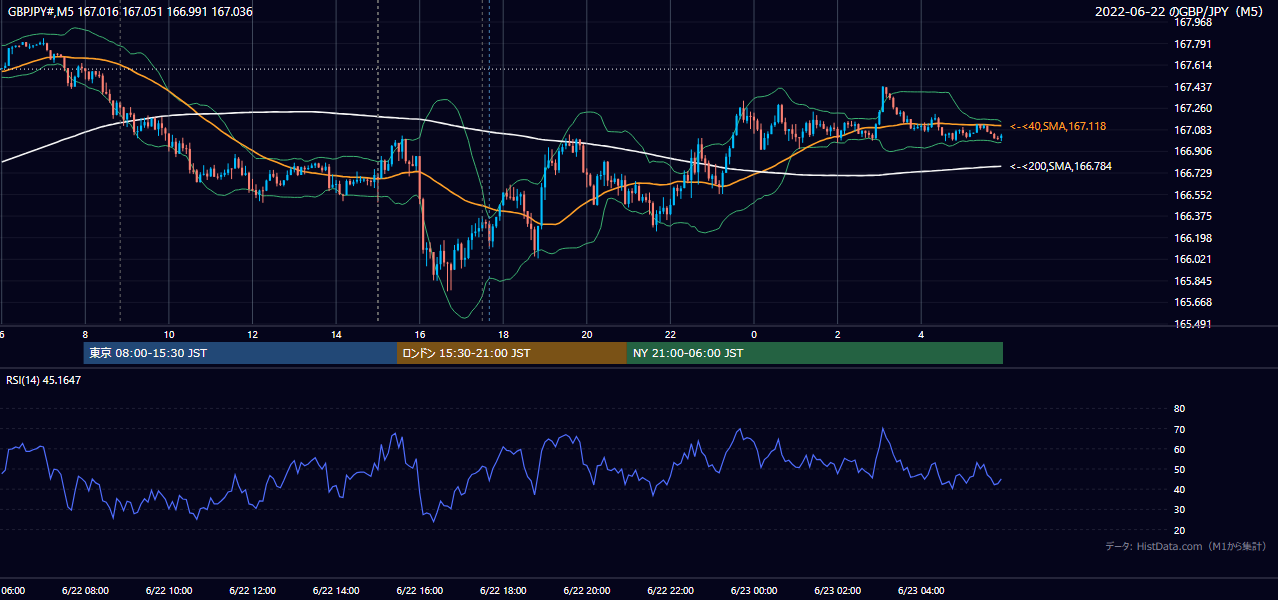Click price axis label 166.198

click(1192, 238)
